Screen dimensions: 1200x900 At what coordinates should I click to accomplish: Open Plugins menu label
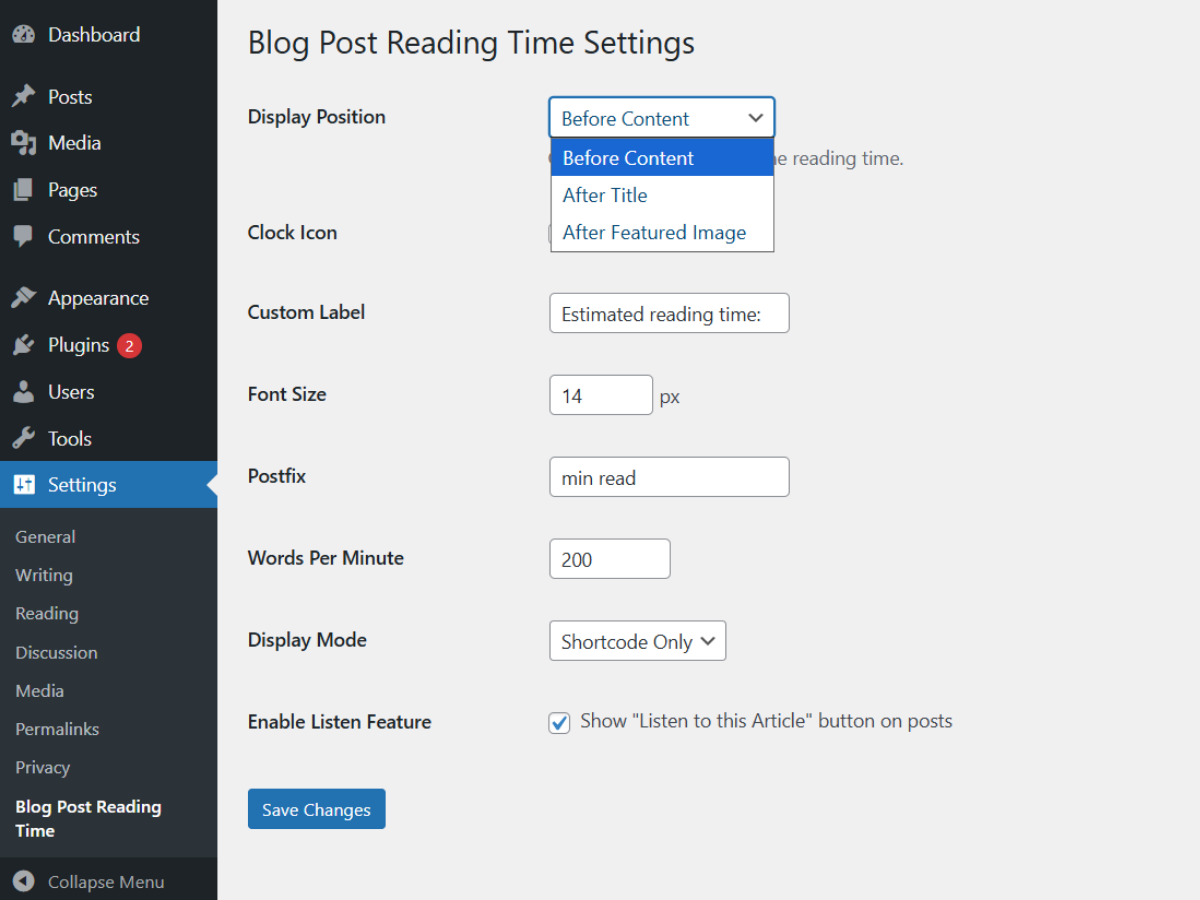pos(78,345)
